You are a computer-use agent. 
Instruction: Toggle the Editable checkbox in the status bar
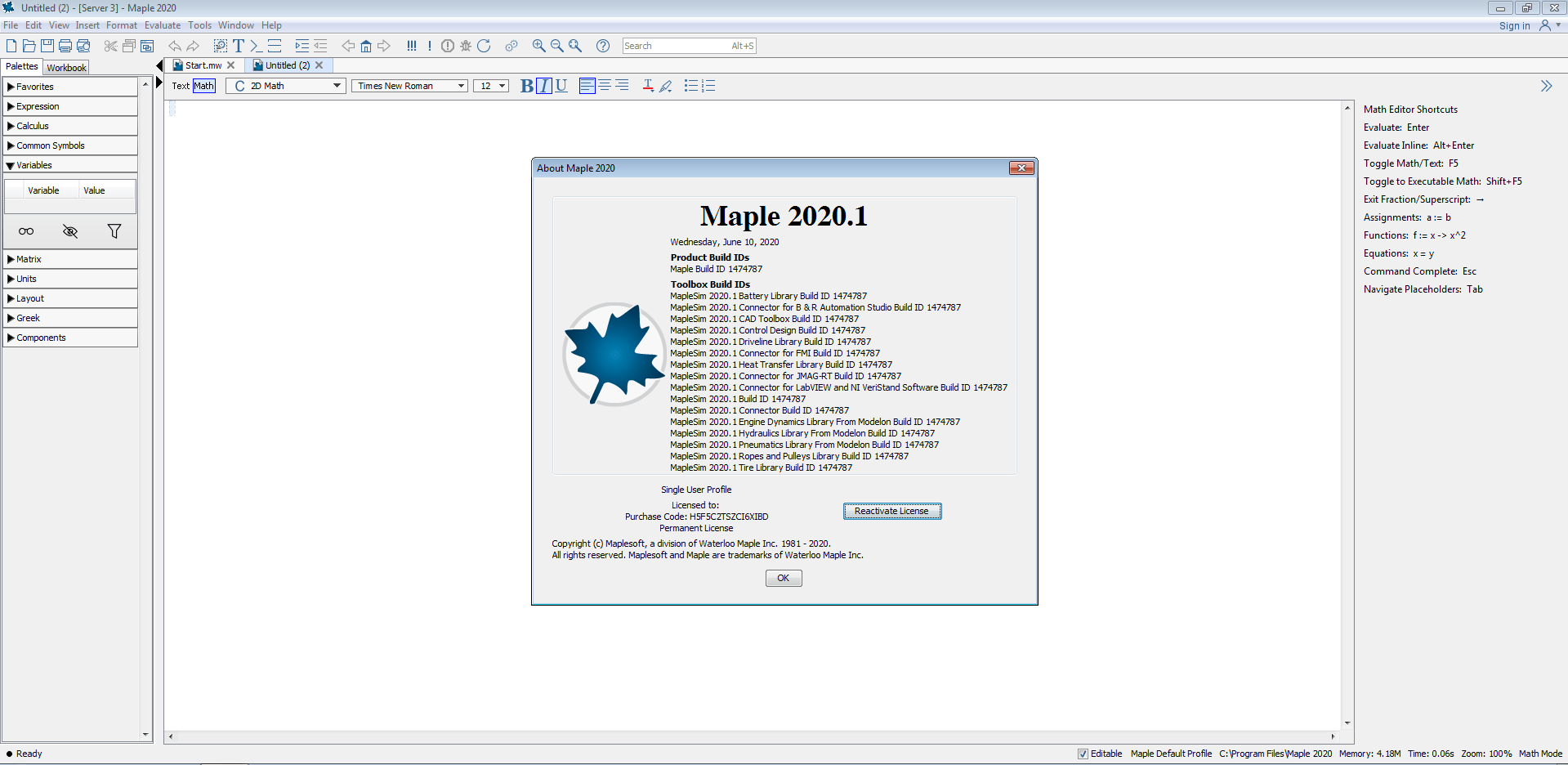1083,754
